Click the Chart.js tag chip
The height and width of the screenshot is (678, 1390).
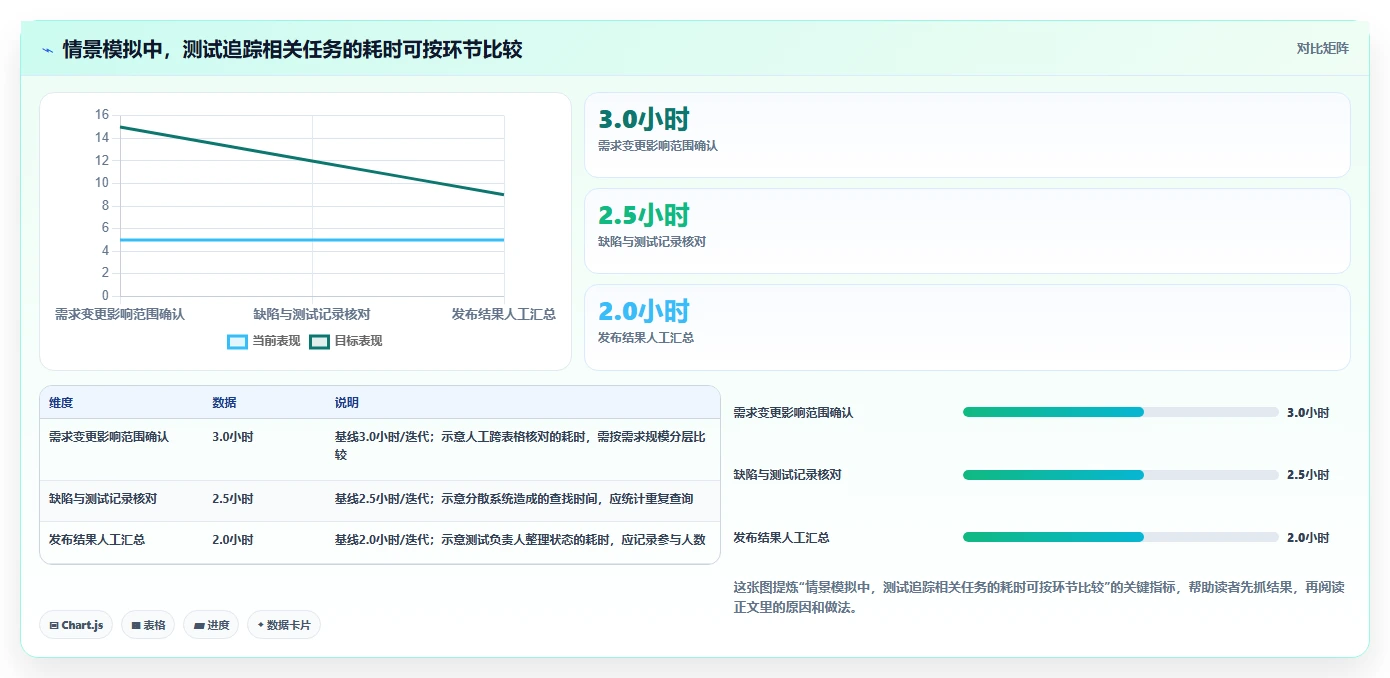pyautogui.click(x=77, y=625)
